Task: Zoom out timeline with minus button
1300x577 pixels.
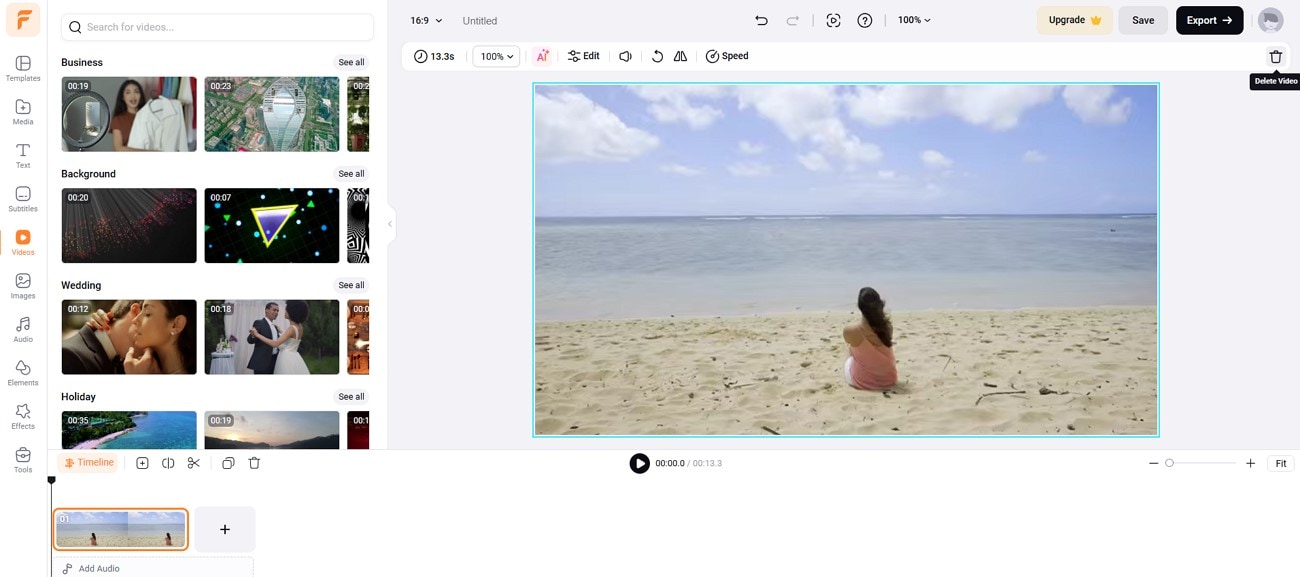Action: (x=1153, y=464)
